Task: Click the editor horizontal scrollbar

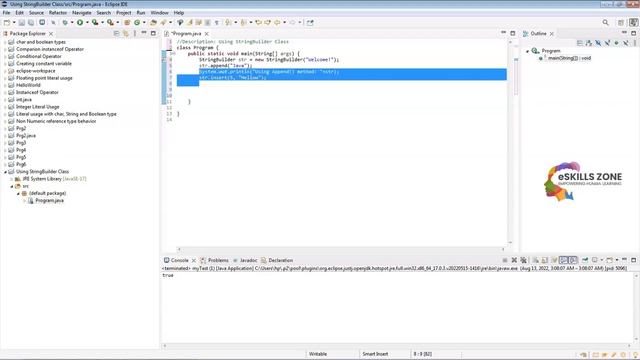Action: [341, 249]
